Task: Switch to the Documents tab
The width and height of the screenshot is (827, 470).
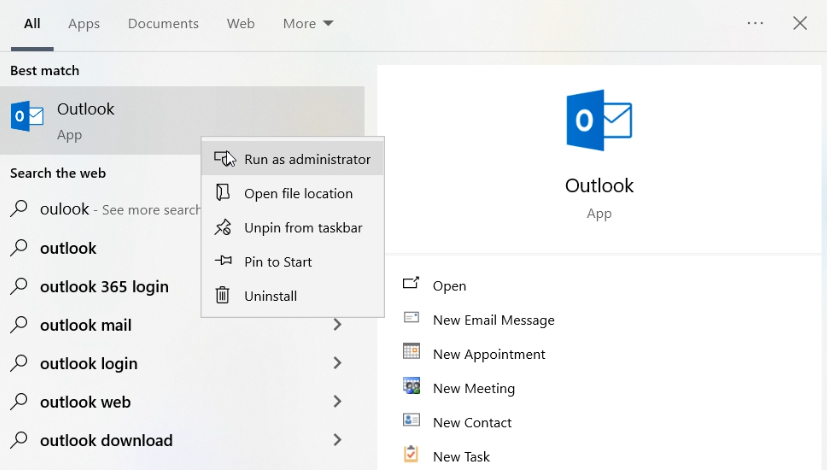Action: (164, 24)
